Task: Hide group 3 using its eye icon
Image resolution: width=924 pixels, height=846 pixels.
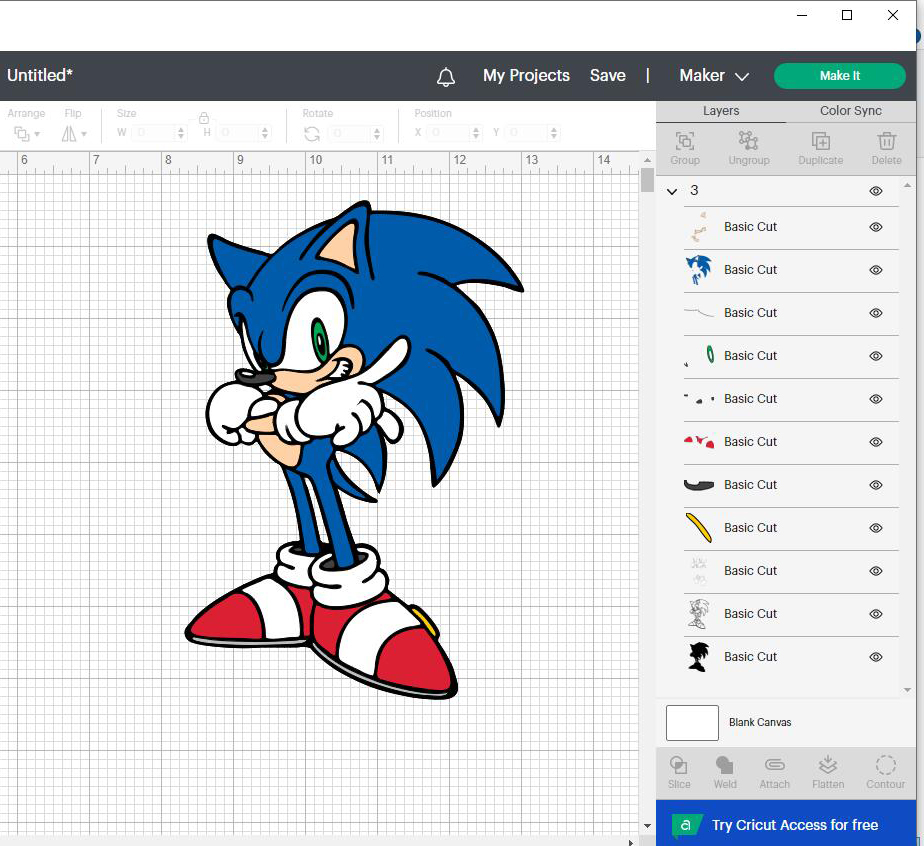Action: [x=876, y=191]
